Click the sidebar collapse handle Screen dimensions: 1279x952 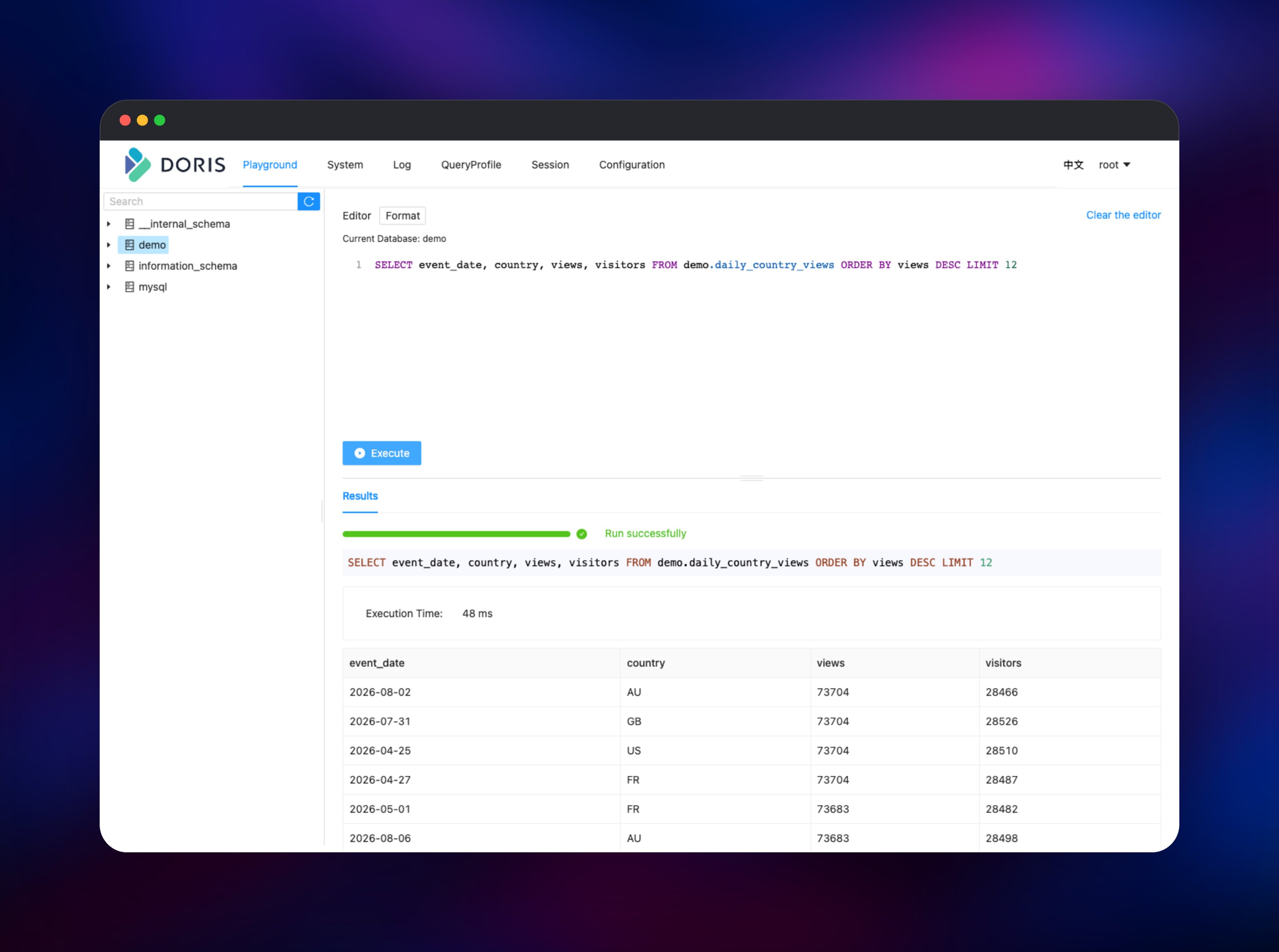(x=322, y=511)
